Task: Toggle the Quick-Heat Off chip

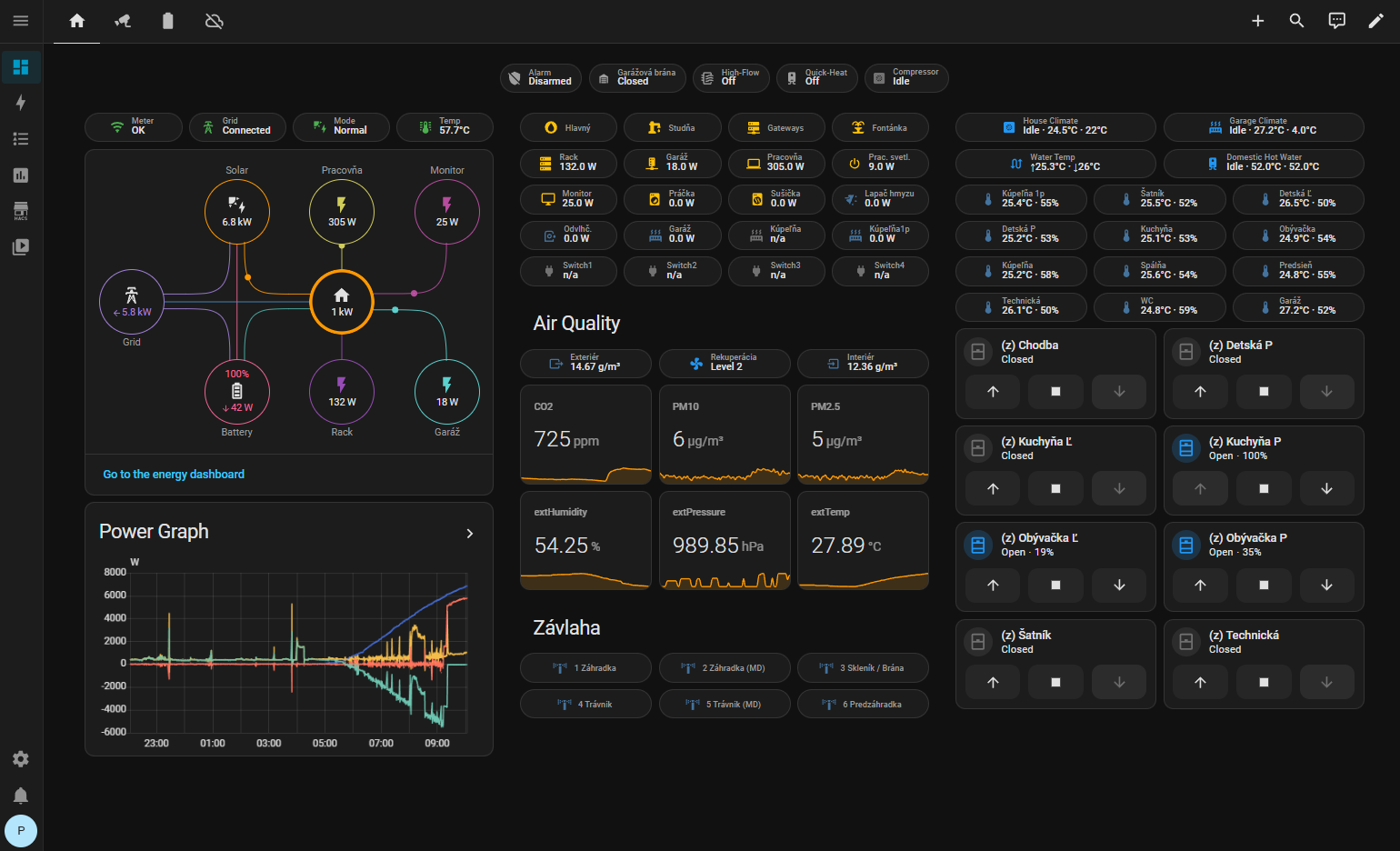Action: [x=817, y=77]
